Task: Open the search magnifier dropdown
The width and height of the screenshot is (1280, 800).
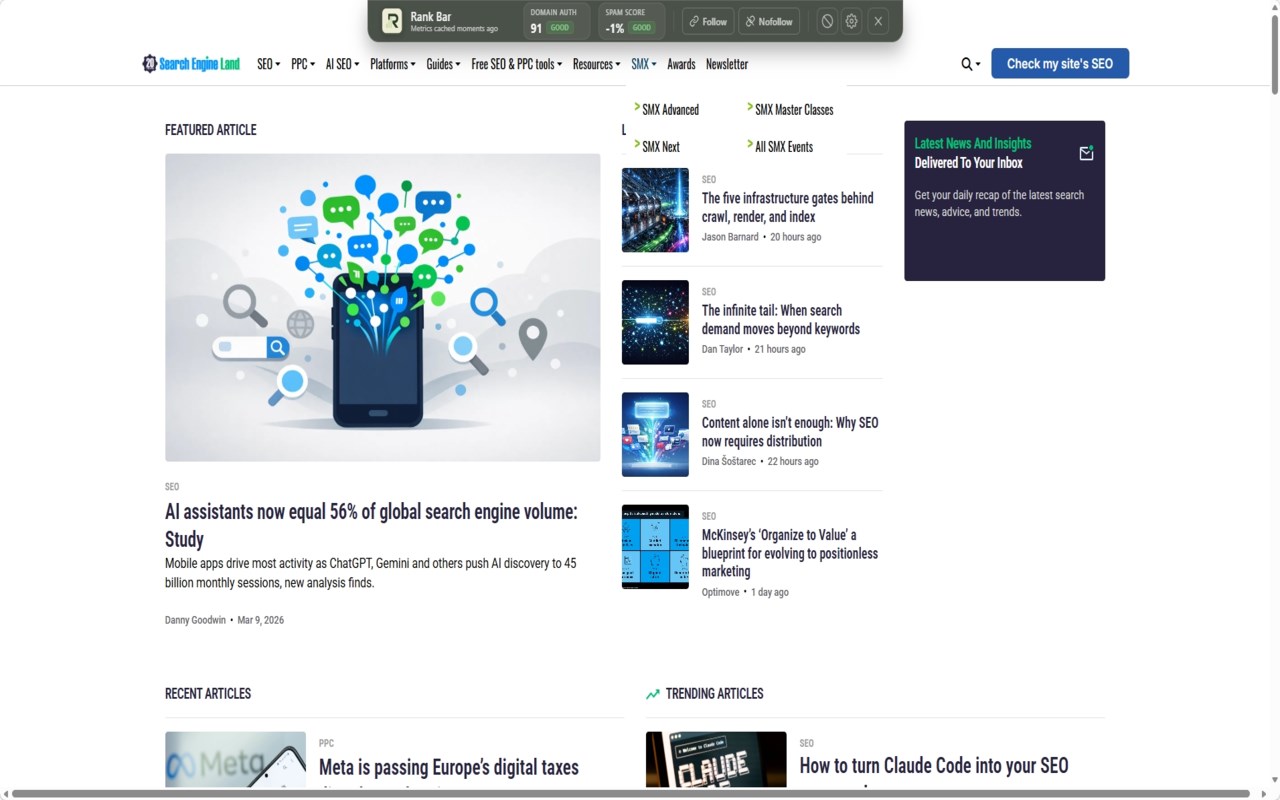Action: pyautogui.click(x=970, y=64)
